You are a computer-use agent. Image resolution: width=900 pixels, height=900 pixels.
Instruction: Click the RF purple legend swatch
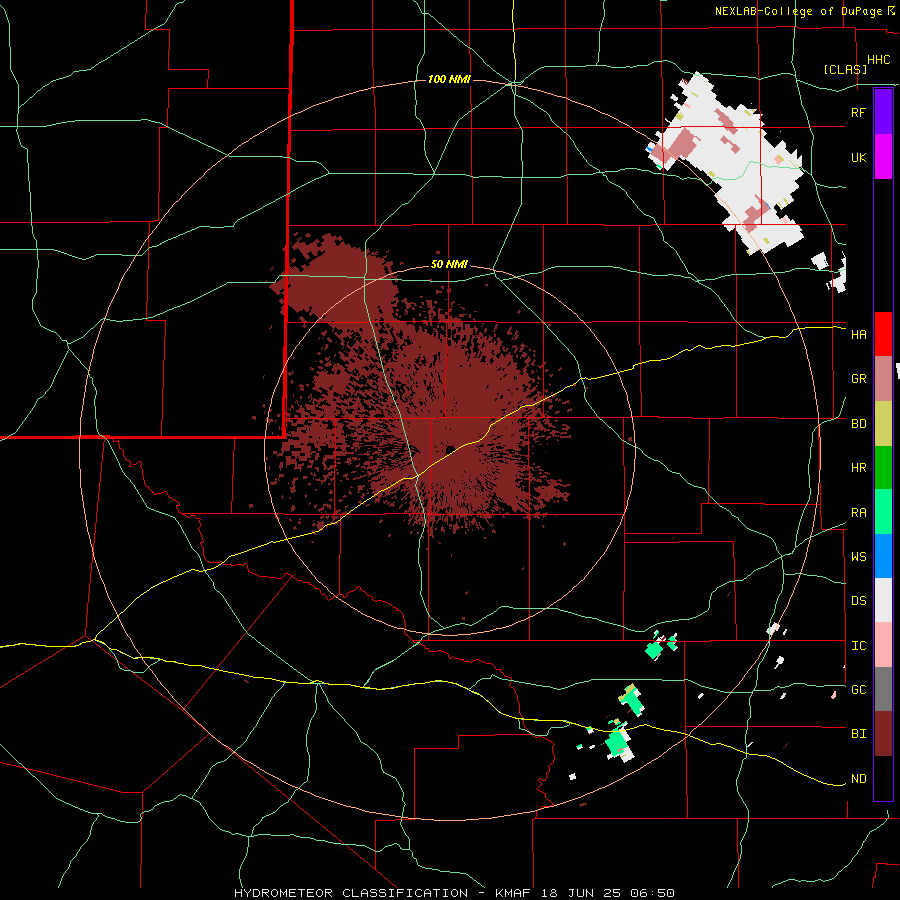tap(883, 112)
